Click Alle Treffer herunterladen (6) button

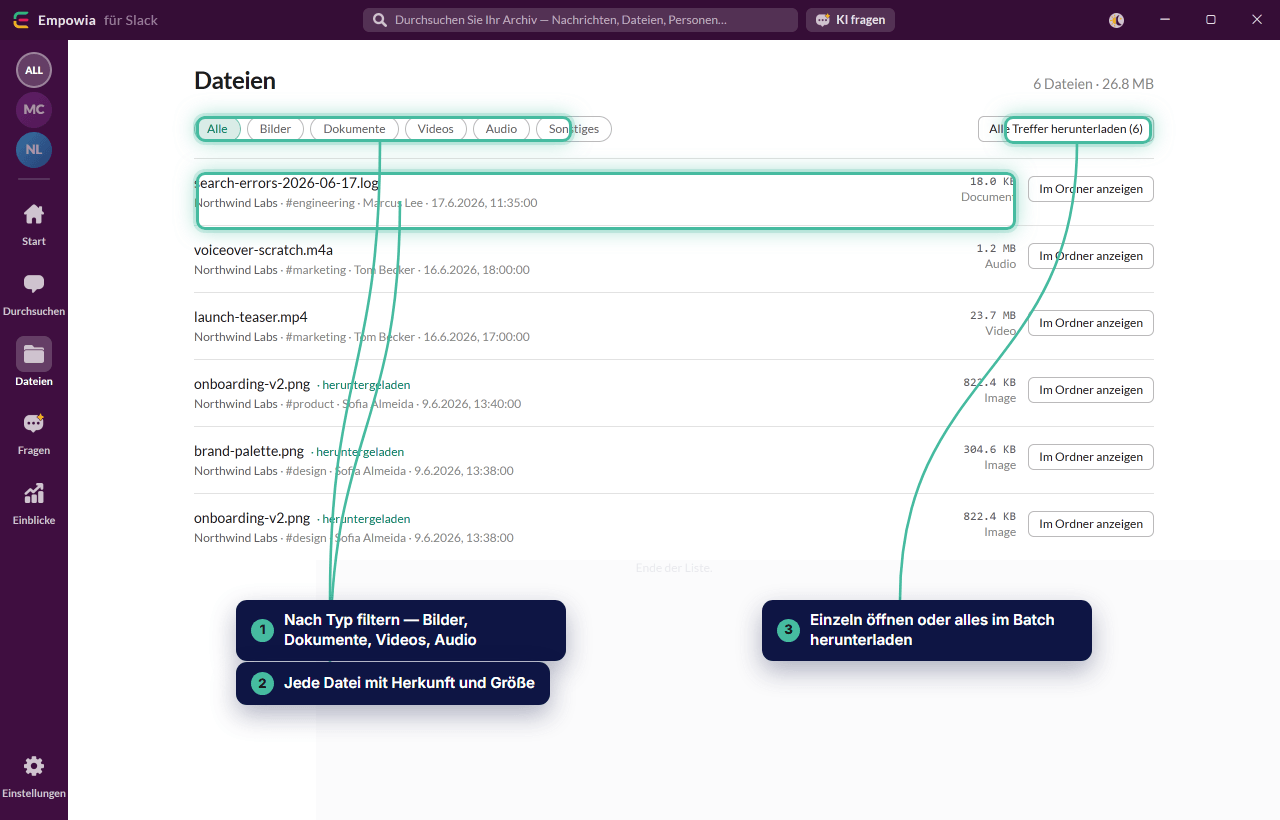1066,129
